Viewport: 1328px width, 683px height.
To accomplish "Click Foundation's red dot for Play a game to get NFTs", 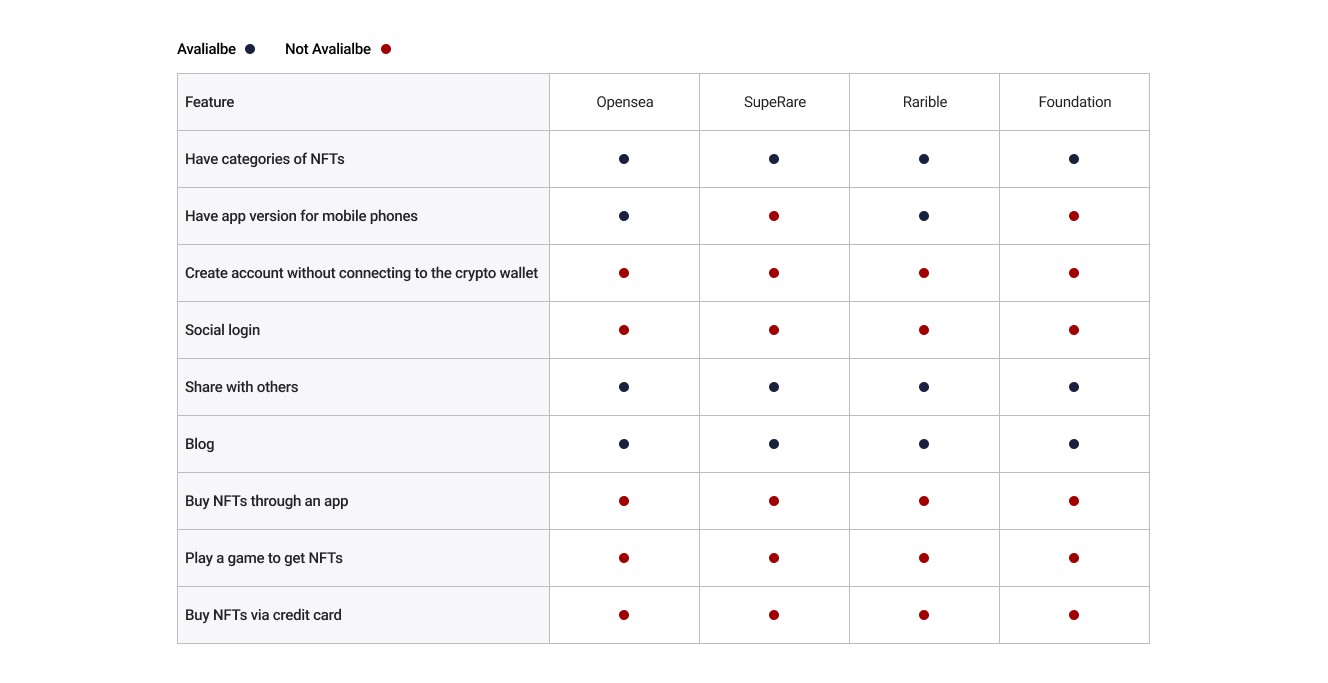I will 1074,558.
